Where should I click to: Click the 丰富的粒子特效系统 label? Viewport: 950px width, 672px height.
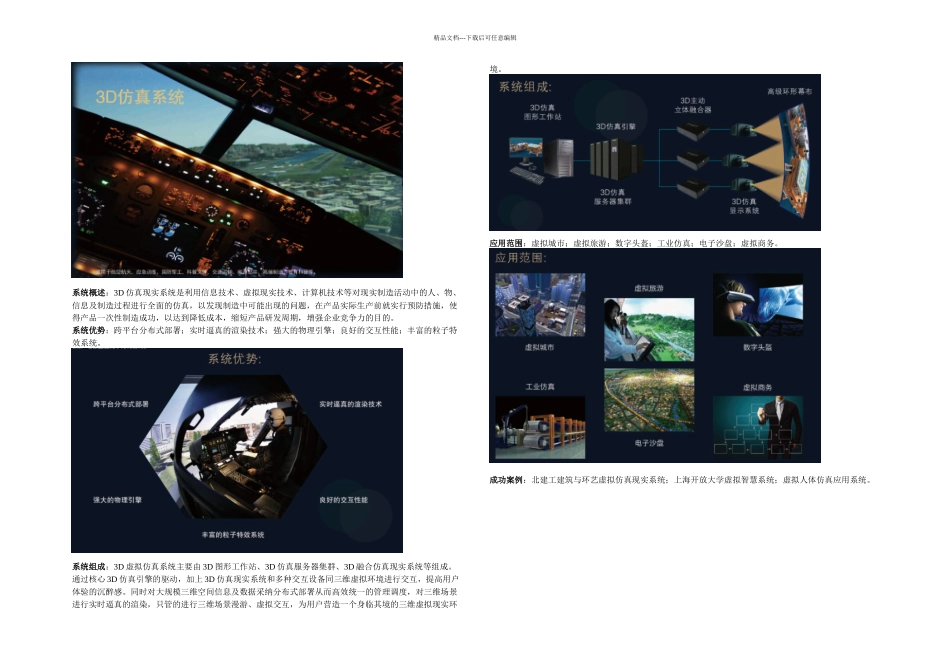click(x=233, y=534)
